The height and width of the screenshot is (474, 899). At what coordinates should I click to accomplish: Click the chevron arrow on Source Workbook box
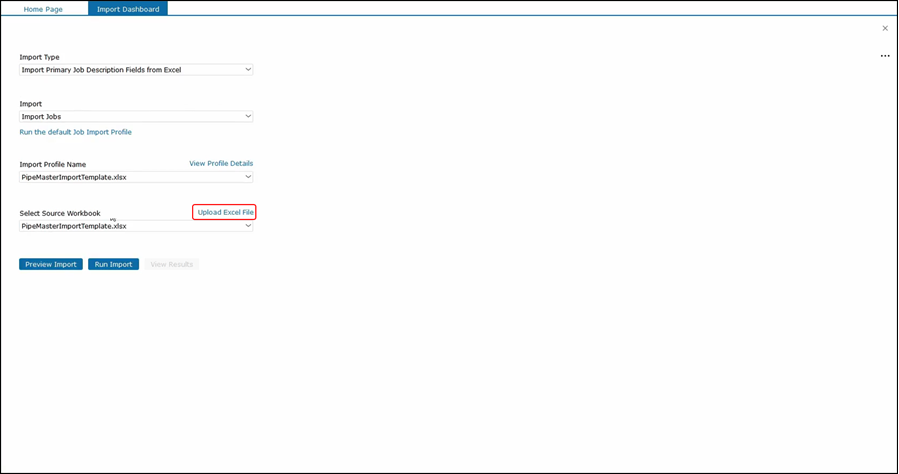[248, 226]
